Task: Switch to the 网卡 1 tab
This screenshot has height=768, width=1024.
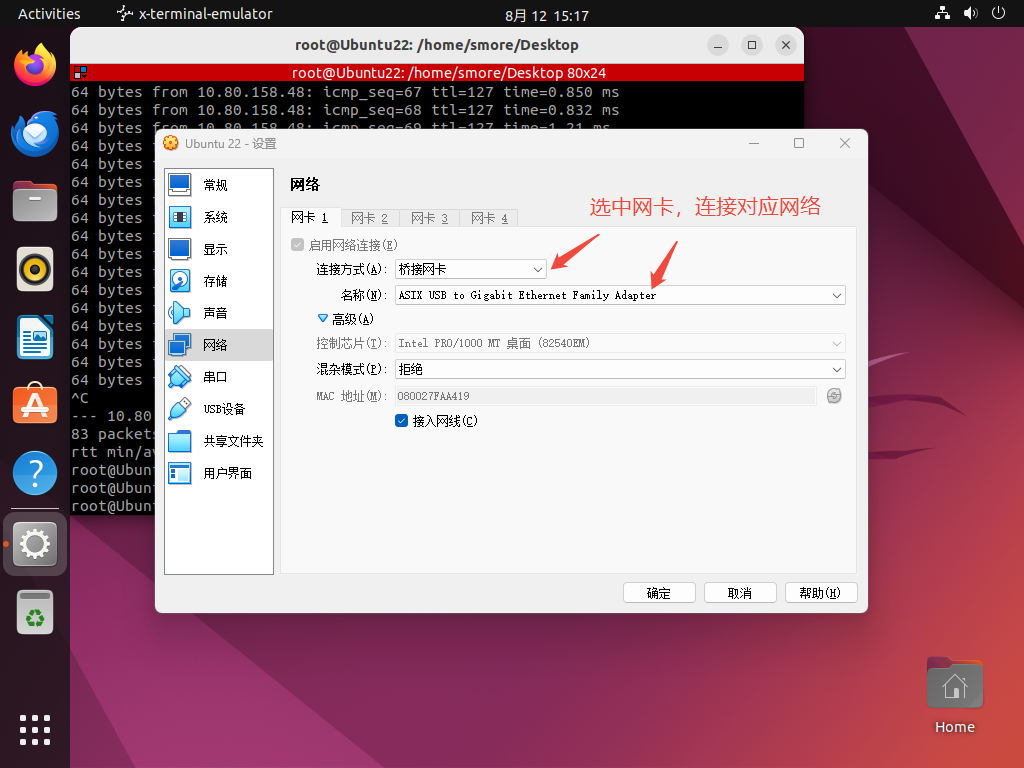Action: 310,217
